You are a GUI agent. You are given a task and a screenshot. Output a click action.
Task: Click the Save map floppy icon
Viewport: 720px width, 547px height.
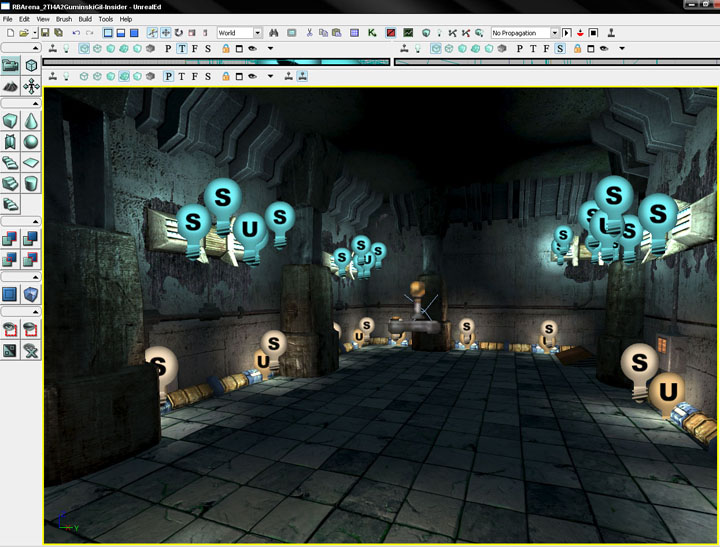pyautogui.click(x=45, y=33)
